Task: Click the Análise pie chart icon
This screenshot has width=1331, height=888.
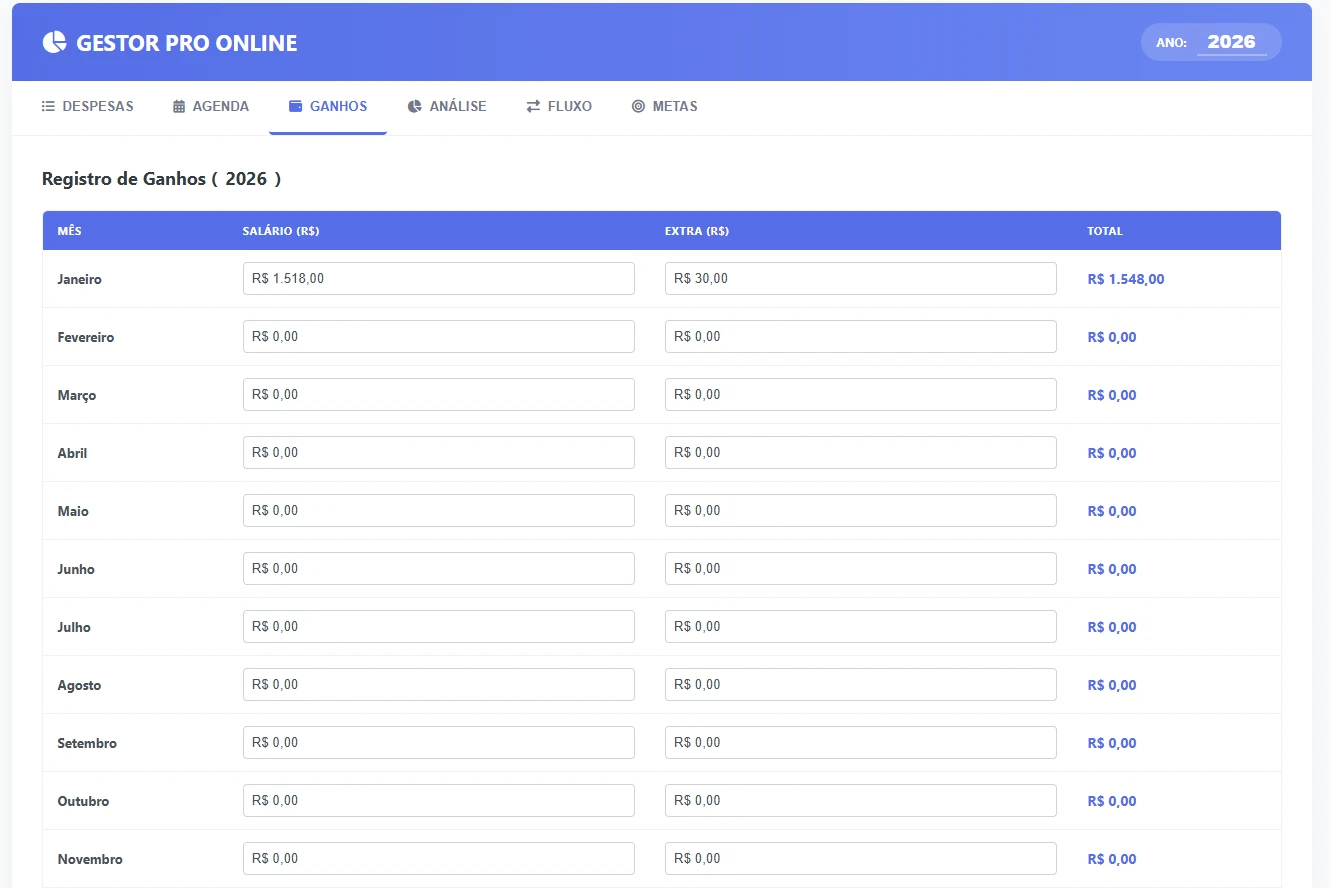Action: tap(415, 106)
